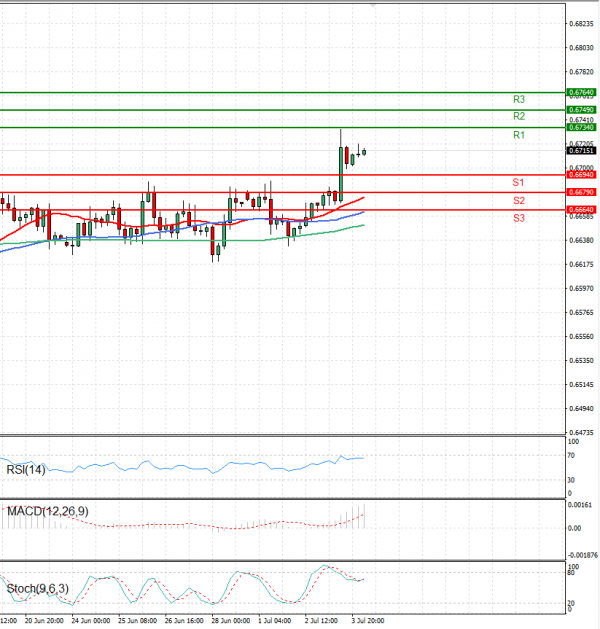
Task: Click the R3 resistance label
Action: click(519, 99)
